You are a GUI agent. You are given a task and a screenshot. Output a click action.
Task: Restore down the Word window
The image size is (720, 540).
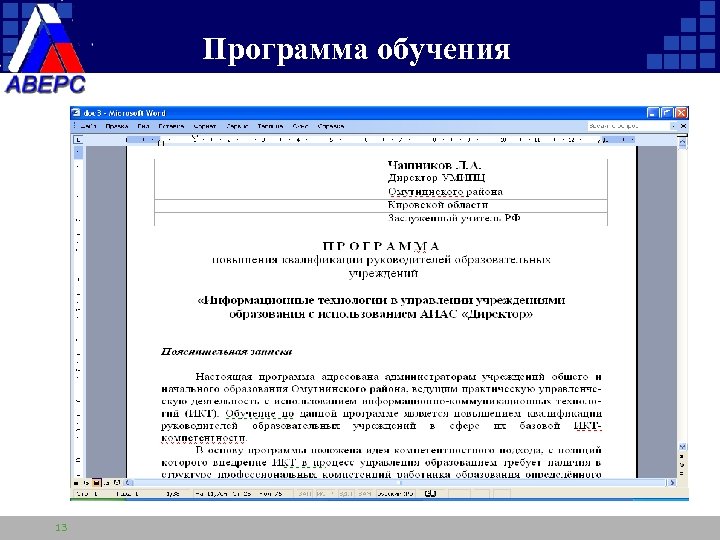pyautogui.click(x=667, y=112)
